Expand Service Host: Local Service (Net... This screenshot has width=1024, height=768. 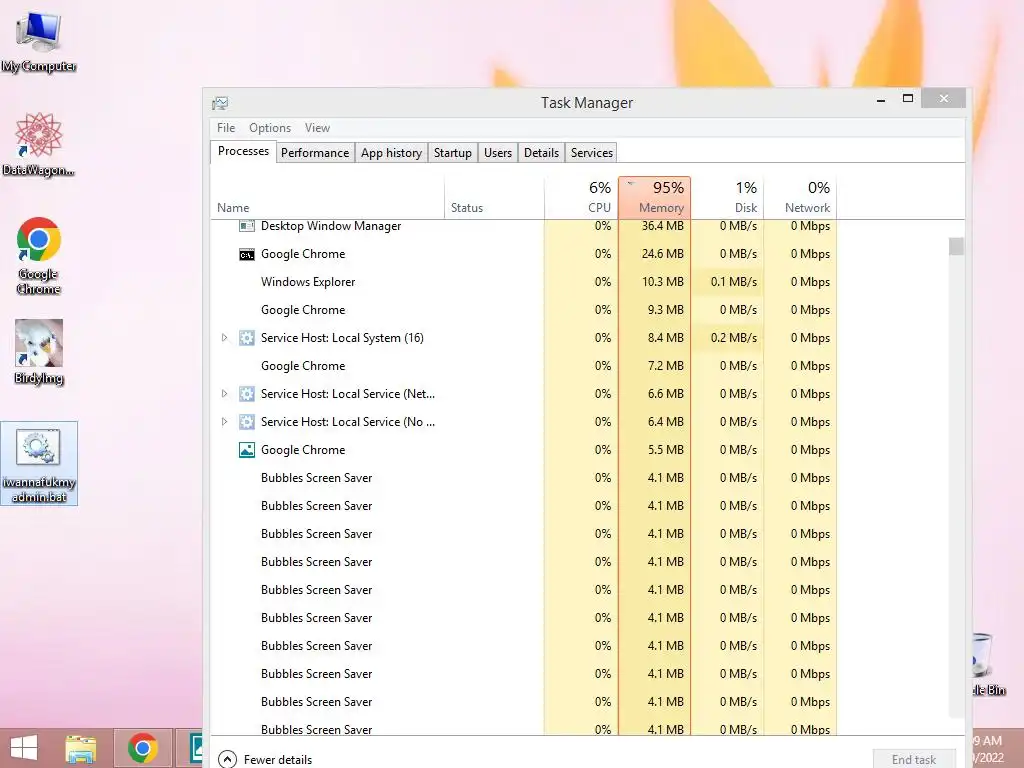tap(224, 394)
